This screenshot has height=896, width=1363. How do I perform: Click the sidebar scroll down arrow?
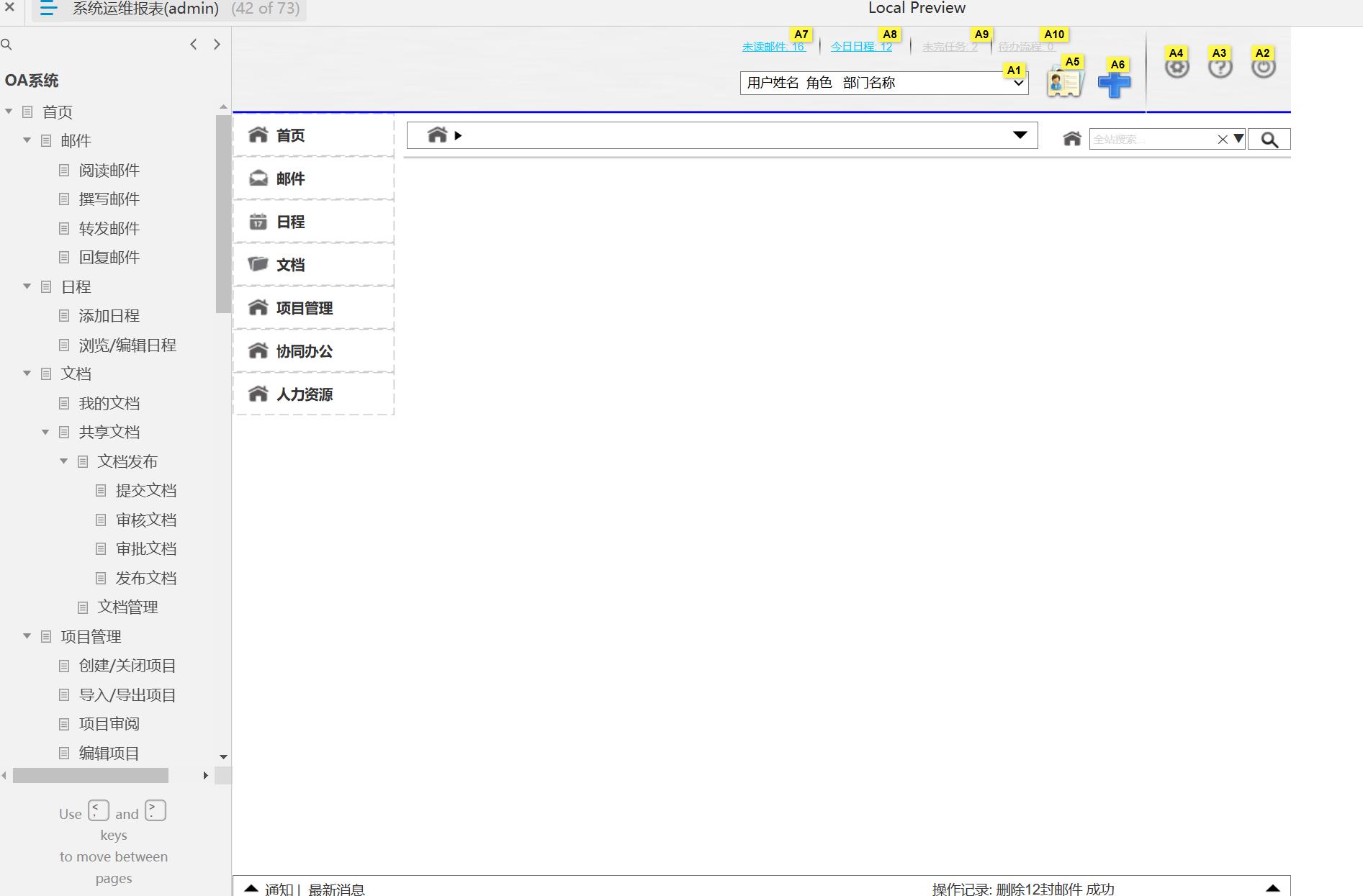(x=223, y=756)
